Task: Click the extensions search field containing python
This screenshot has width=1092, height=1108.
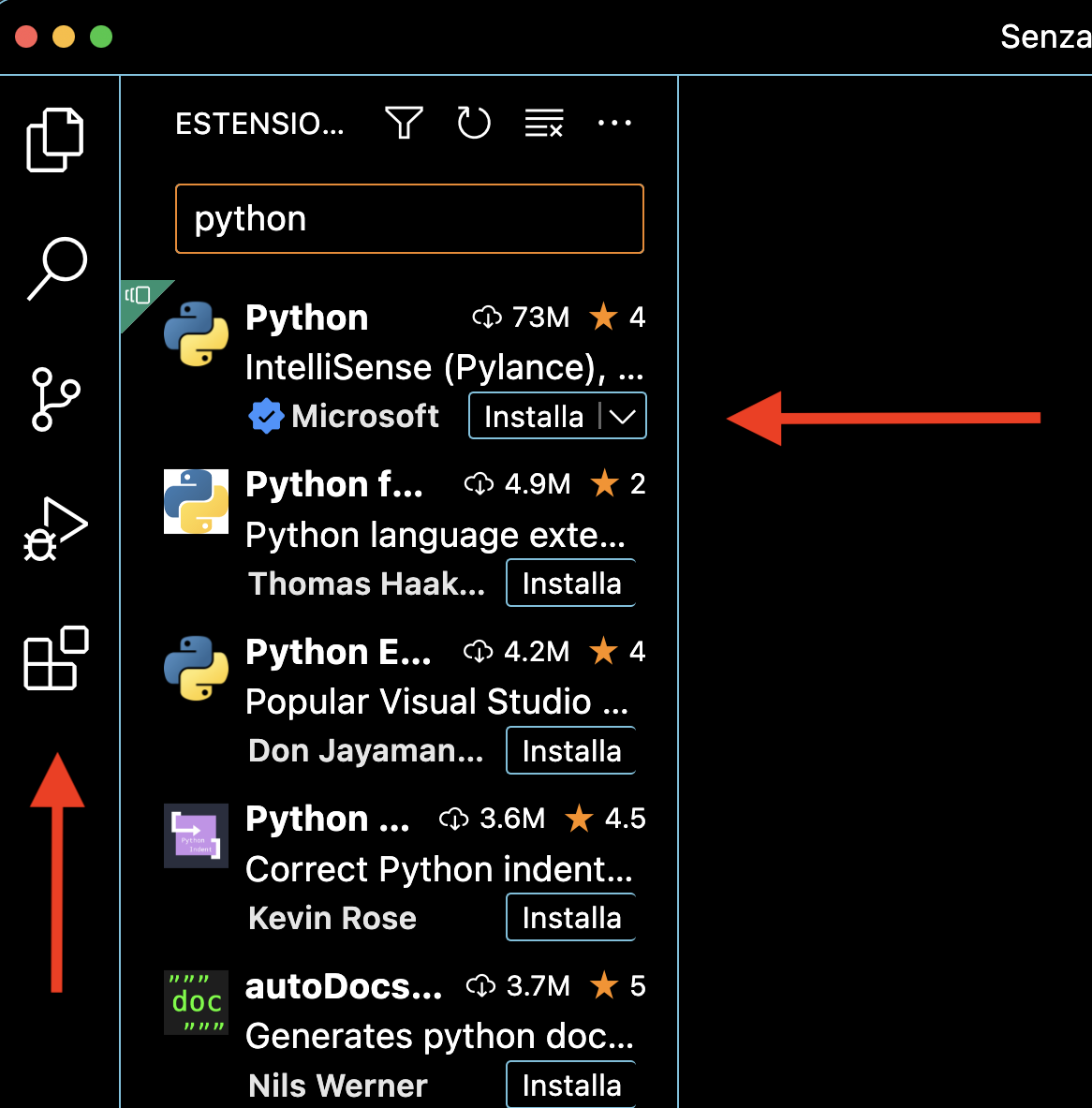Action: click(409, 219)
